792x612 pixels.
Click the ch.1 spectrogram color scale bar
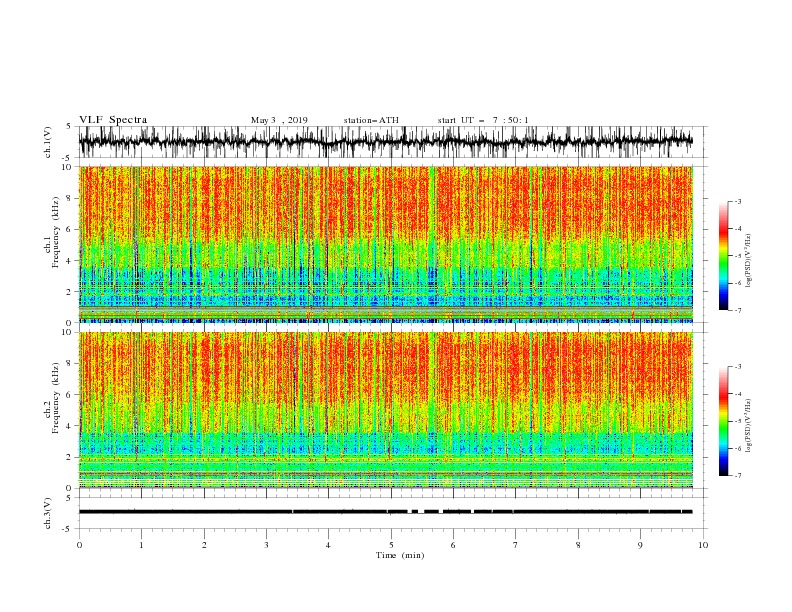pos(723,256)
